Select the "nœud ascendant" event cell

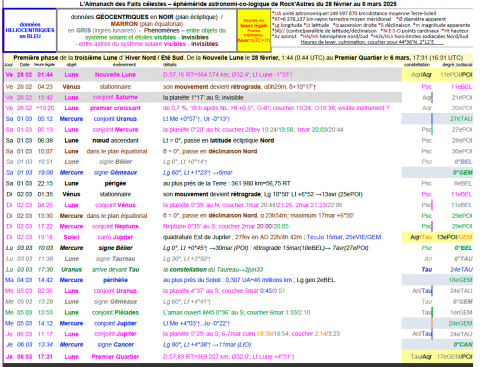(x=115, y=140)
